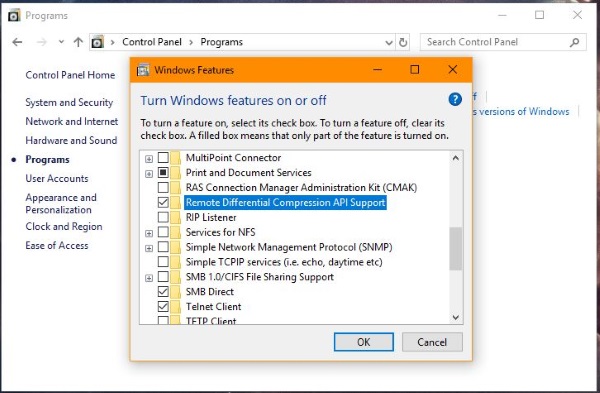Uncheck Remote Differential Compression API Support
The height and width of the screenshot is (393, 600).
click(163, 202)
